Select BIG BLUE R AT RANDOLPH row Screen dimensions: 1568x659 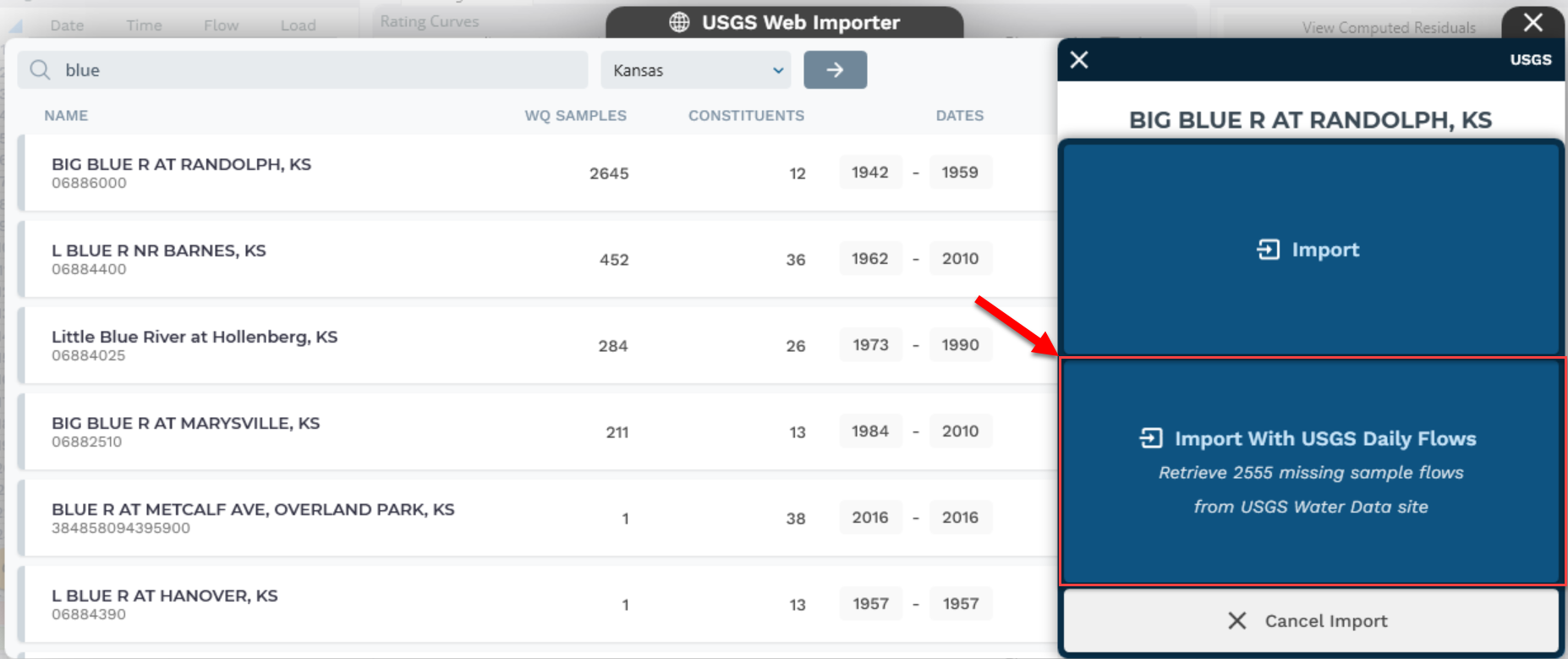(x=181, y=173)
